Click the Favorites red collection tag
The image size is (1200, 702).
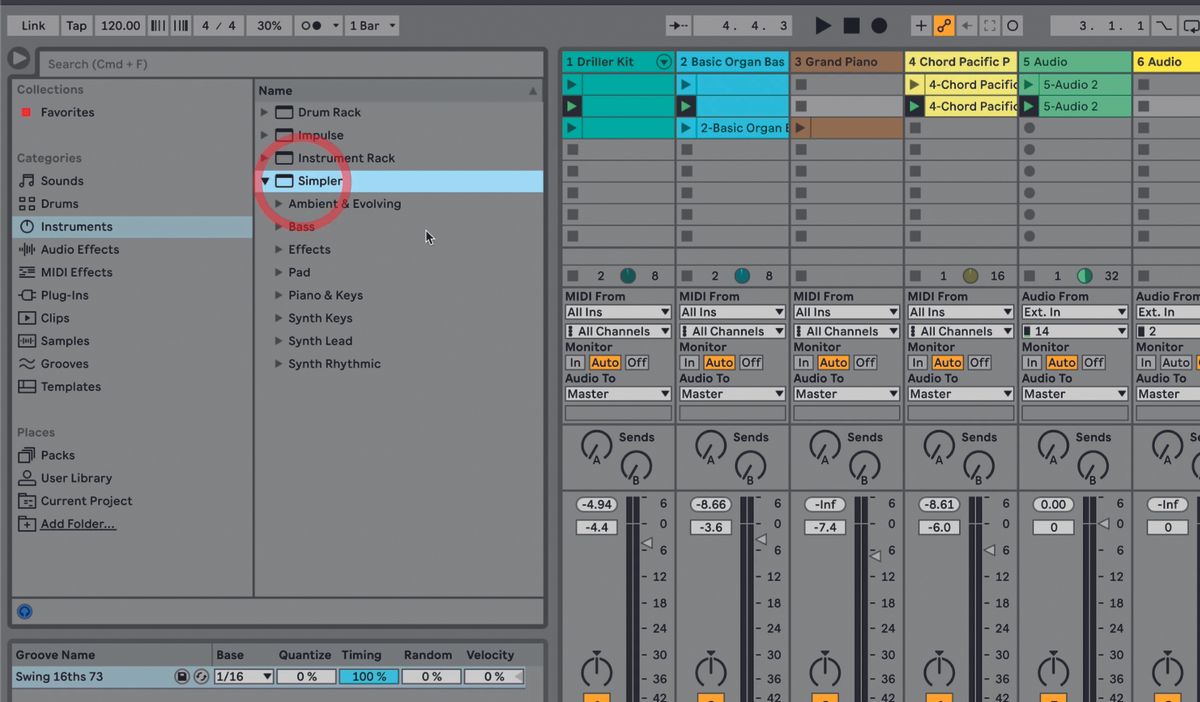pos(26,112)
